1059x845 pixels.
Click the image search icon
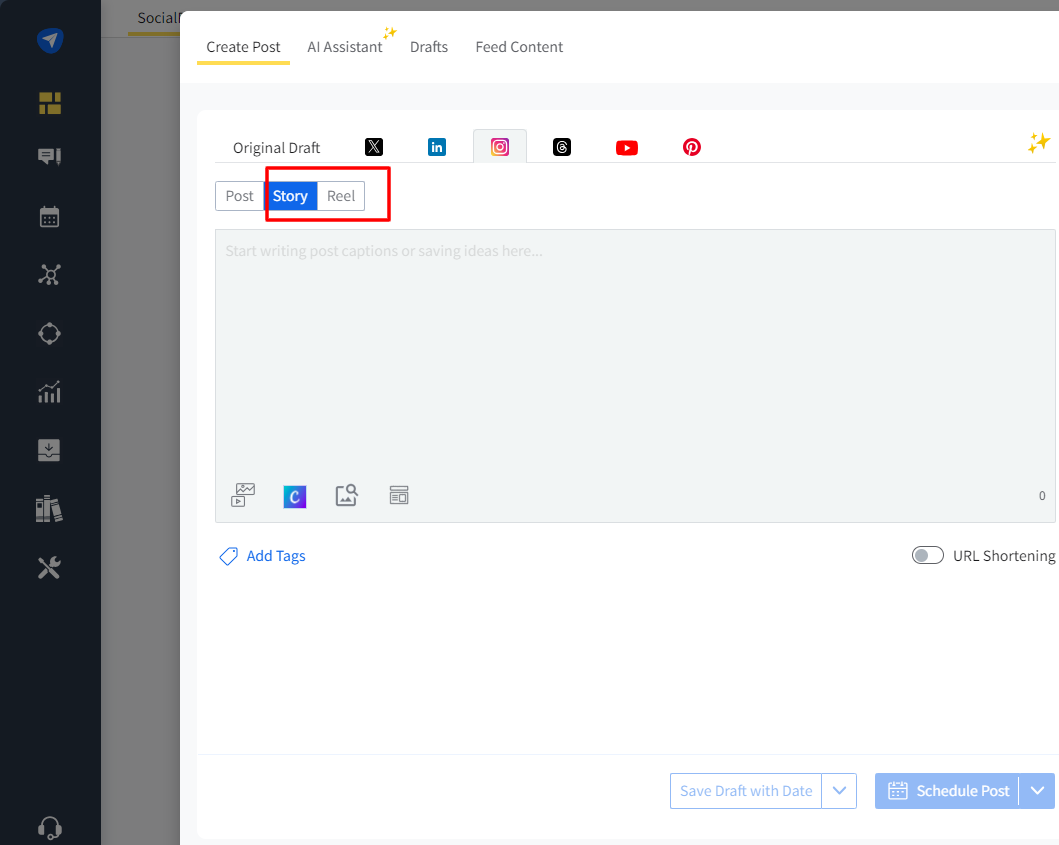pyautogui.click(x=346, y=495)
